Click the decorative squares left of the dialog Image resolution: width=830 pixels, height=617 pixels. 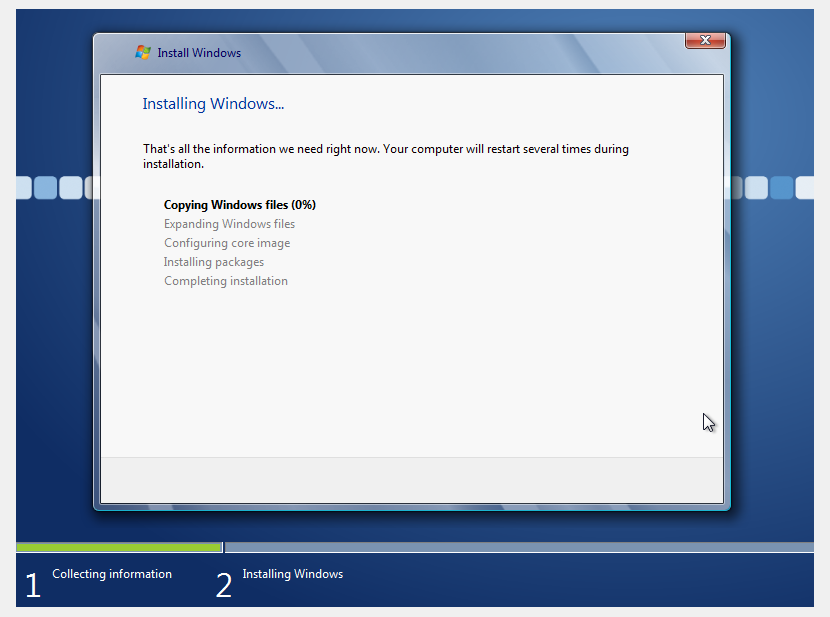point(52,187)
